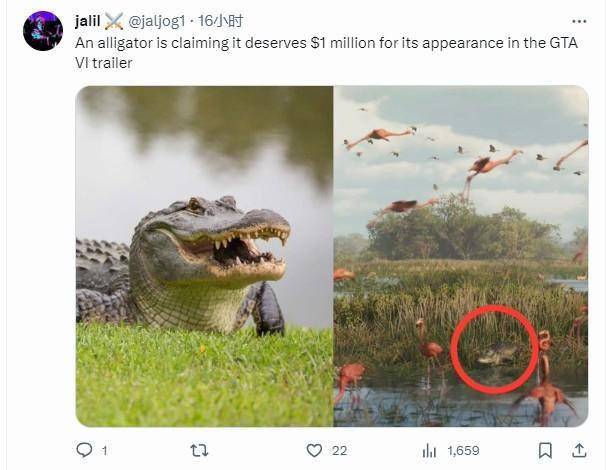The width and height of the screenshot is (606, 470).
Task: Click the alligator's open mouth in left photo
Action: [243, 252]
